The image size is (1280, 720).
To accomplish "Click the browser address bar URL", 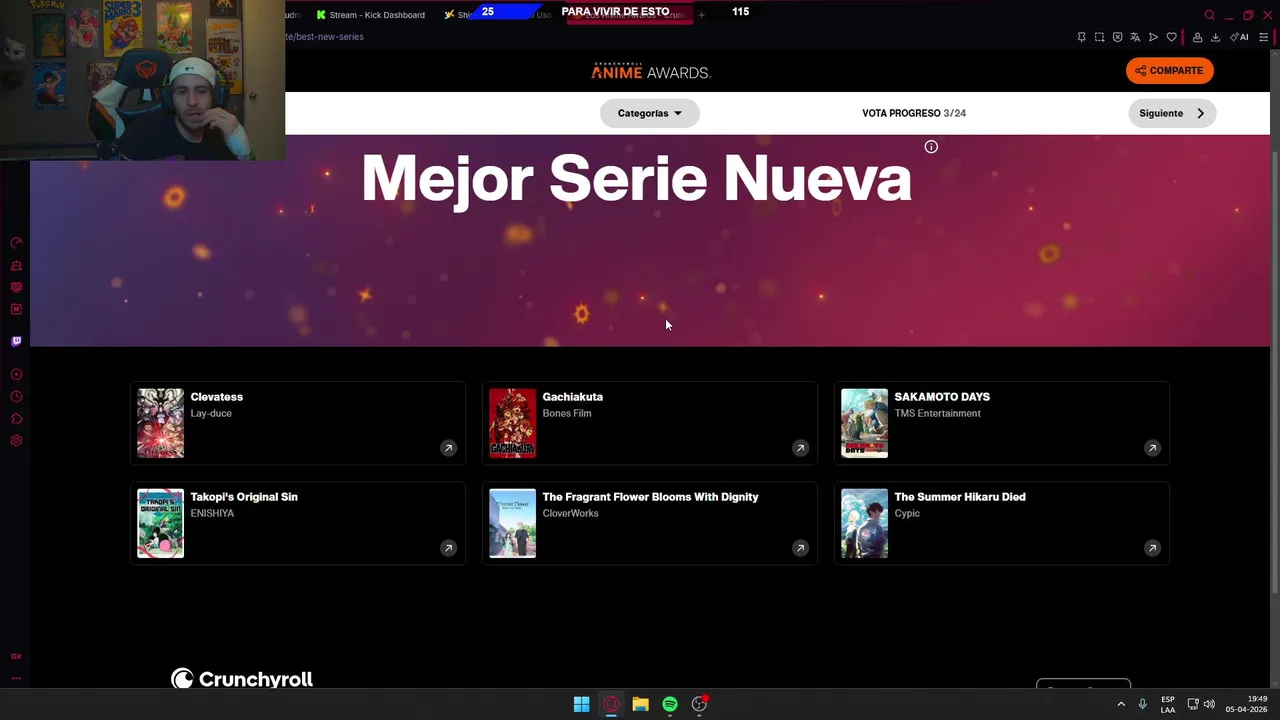I will click(325, 37).
